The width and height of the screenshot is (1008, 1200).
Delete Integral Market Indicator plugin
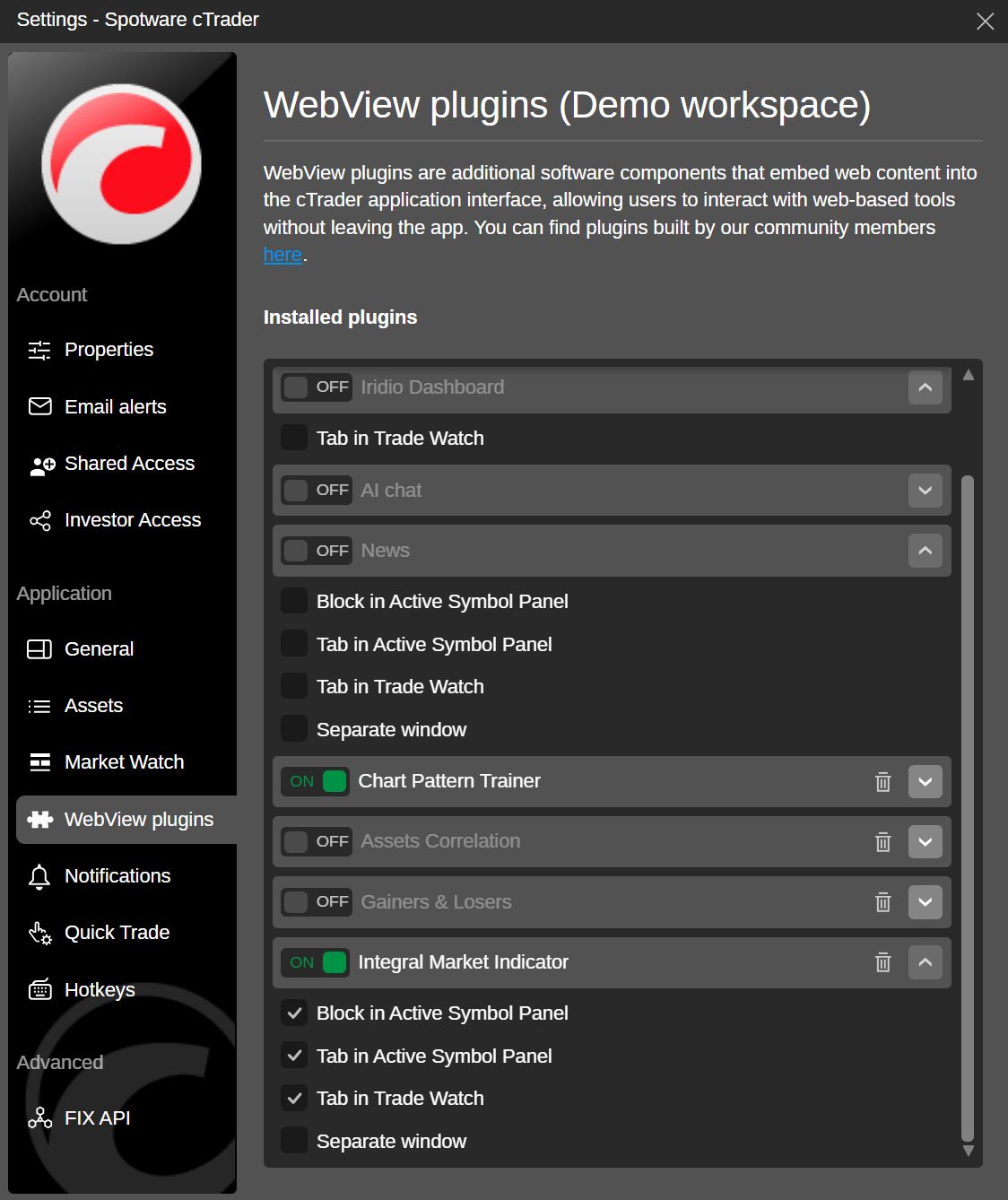882,962
